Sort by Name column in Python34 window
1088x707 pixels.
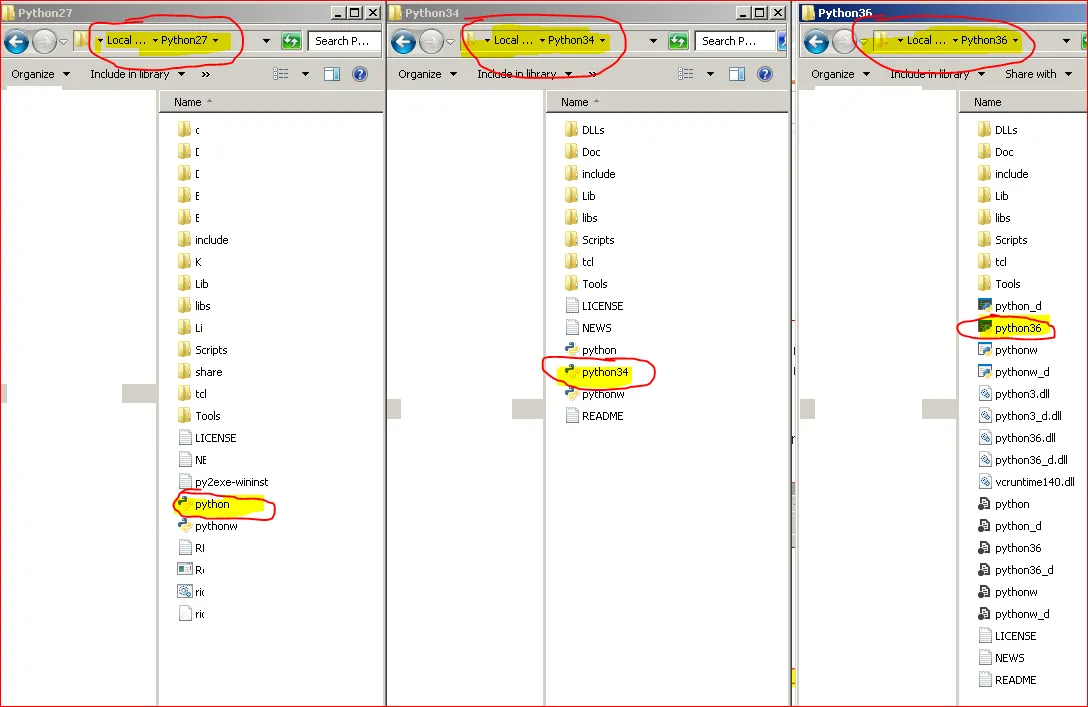coord(667,102)
